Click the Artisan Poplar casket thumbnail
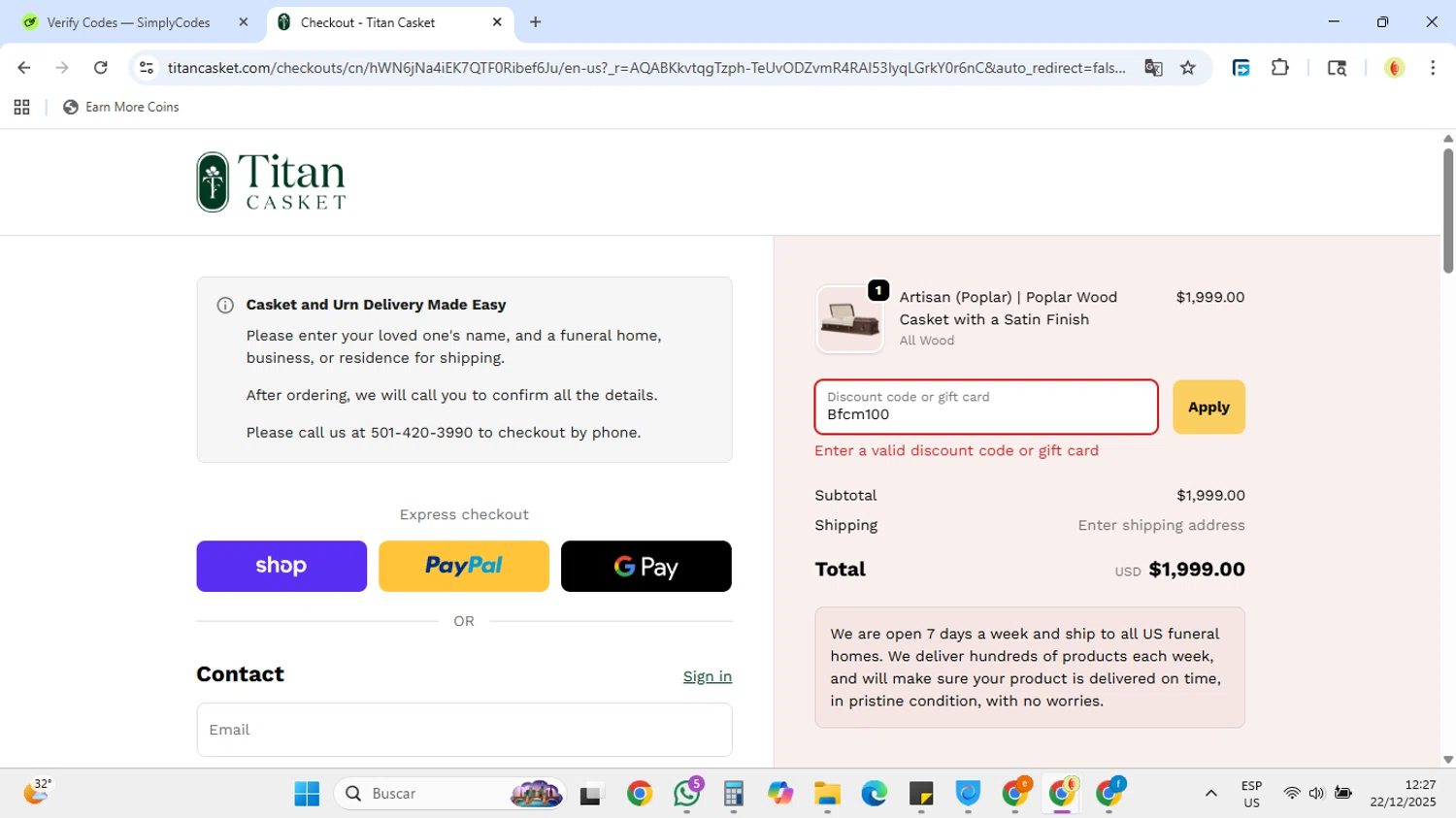 850,319
